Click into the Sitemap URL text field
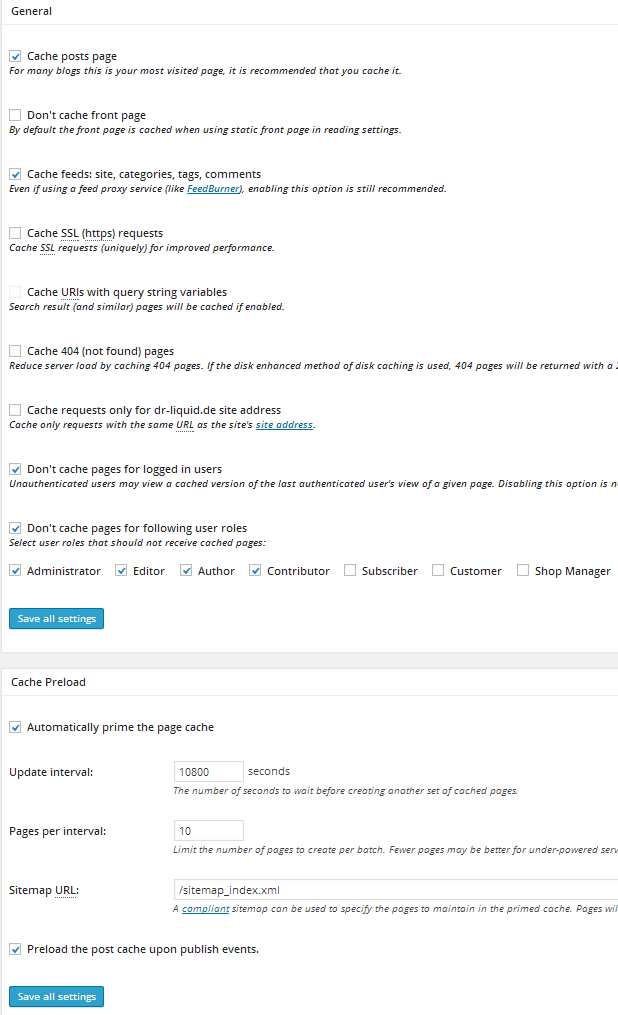Screen dimensions: 618x1015 point(395,890)
